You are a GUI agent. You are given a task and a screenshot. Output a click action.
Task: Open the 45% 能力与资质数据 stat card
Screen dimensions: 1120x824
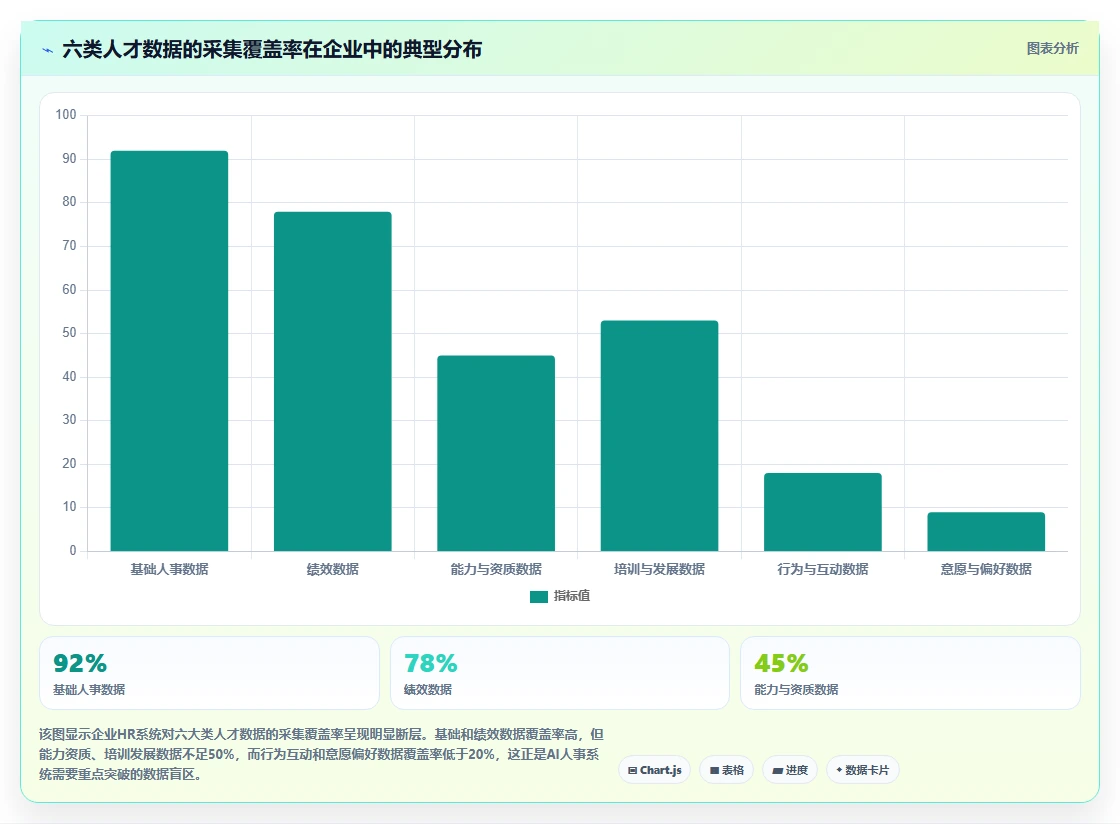point(910,673)
